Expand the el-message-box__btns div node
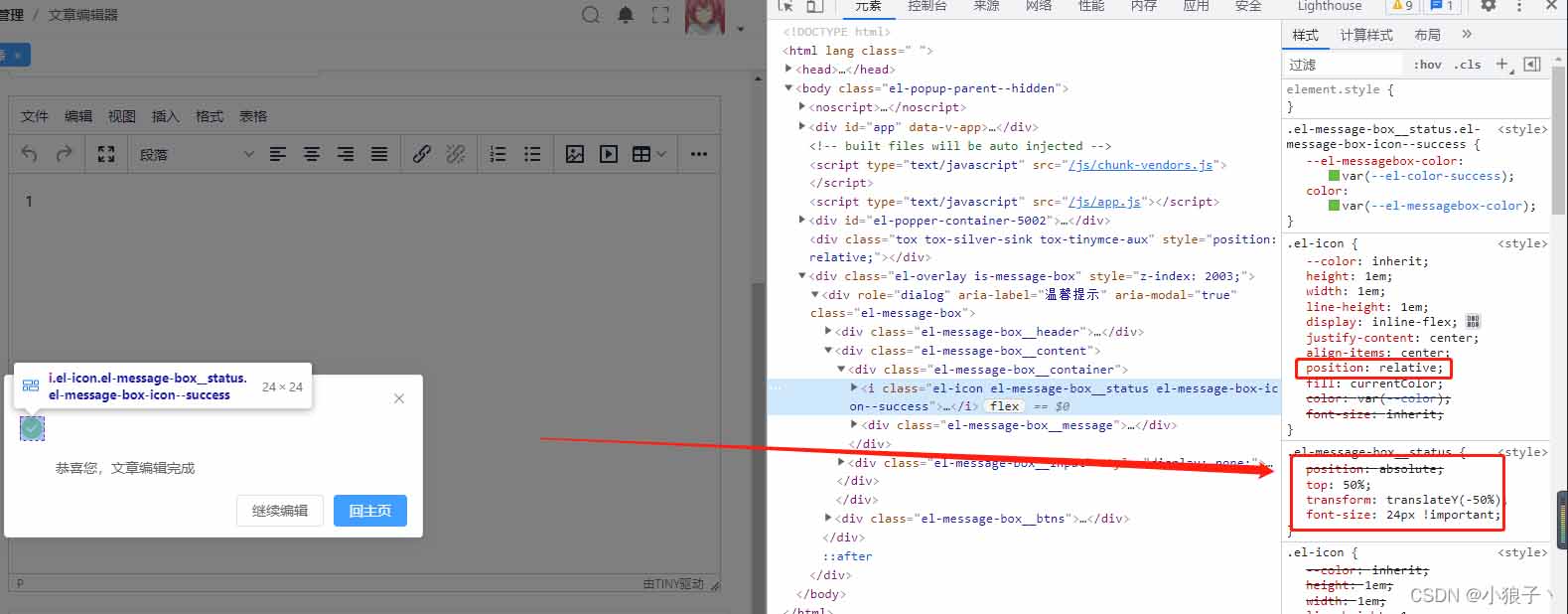This screenshot has width=1568, height=614. [x=828, y=519]
